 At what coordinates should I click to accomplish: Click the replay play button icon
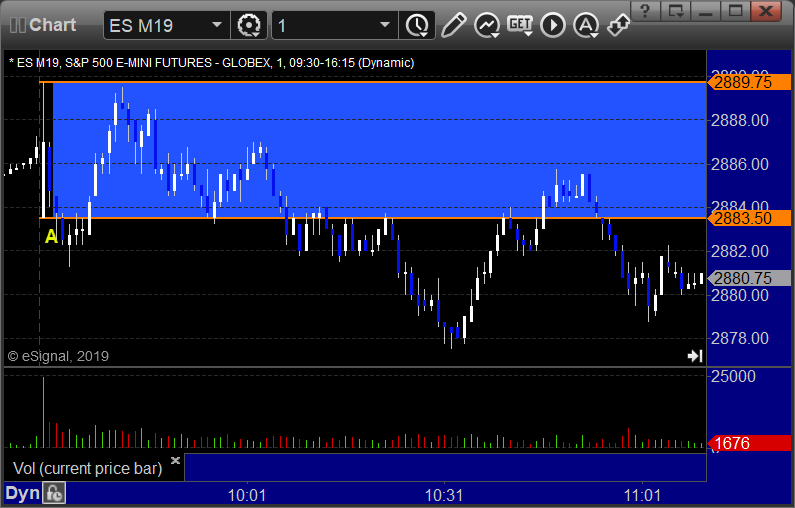pos(553,25)
